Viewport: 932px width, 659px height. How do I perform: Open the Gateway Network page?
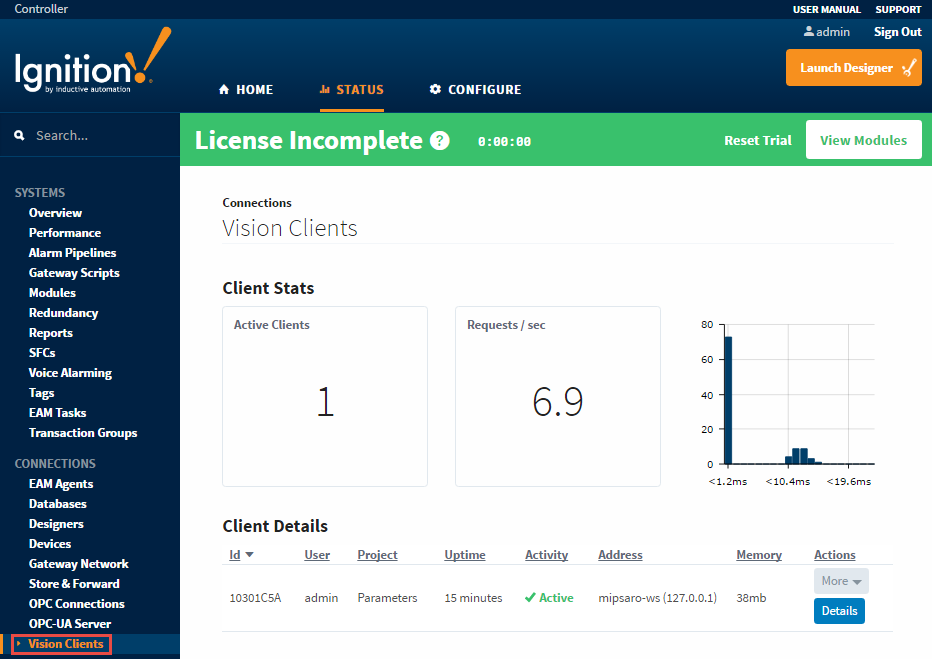78,564
